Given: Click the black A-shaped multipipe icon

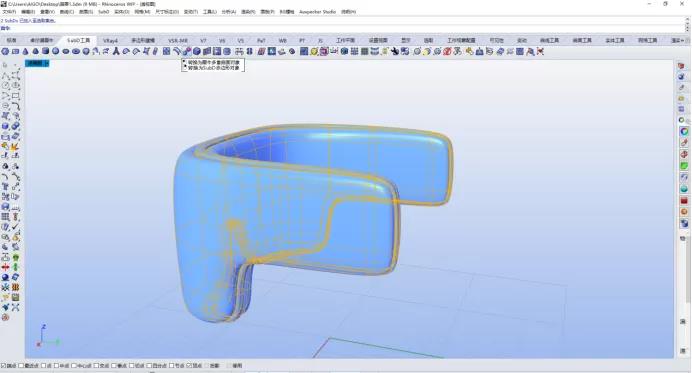Looking at the screenshot, I should tap(116, 51).
